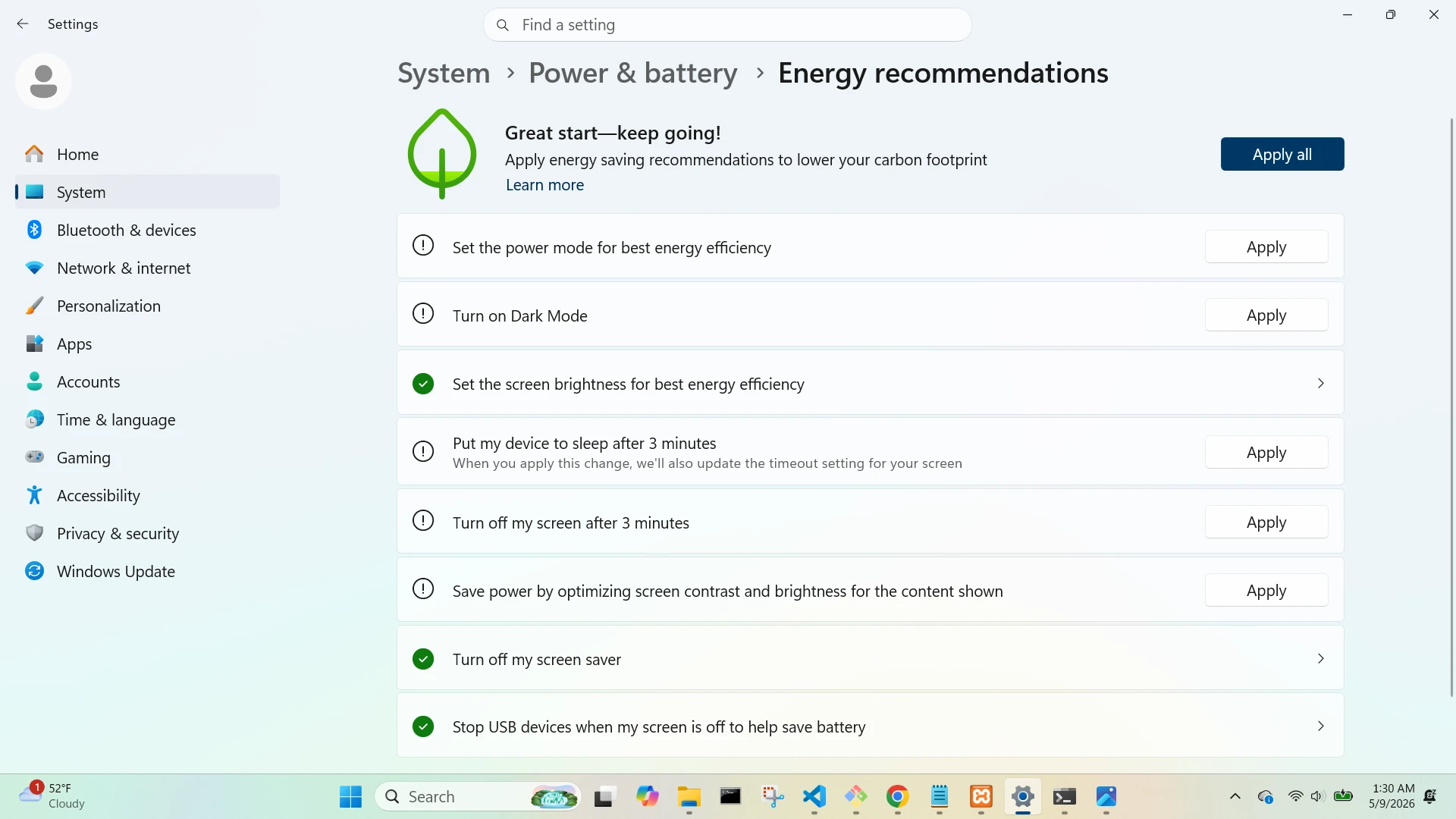
Task: Go back using the Settings back arrow
Action: 23,24
